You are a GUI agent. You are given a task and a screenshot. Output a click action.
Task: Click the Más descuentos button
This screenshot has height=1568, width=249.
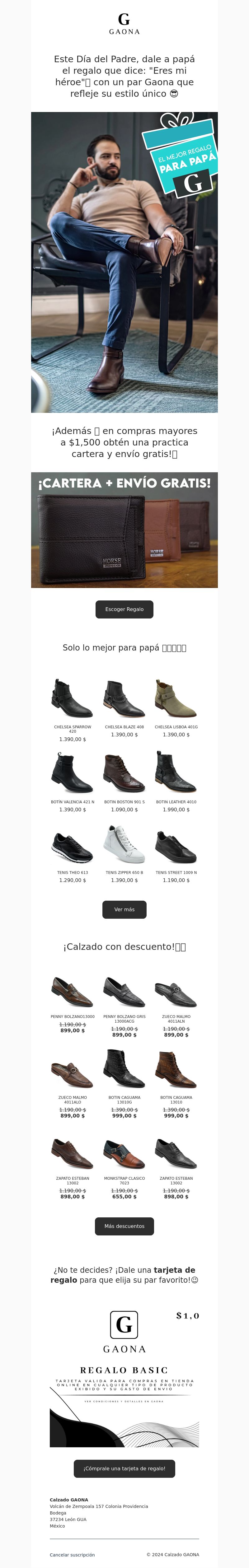[124, 1226]
